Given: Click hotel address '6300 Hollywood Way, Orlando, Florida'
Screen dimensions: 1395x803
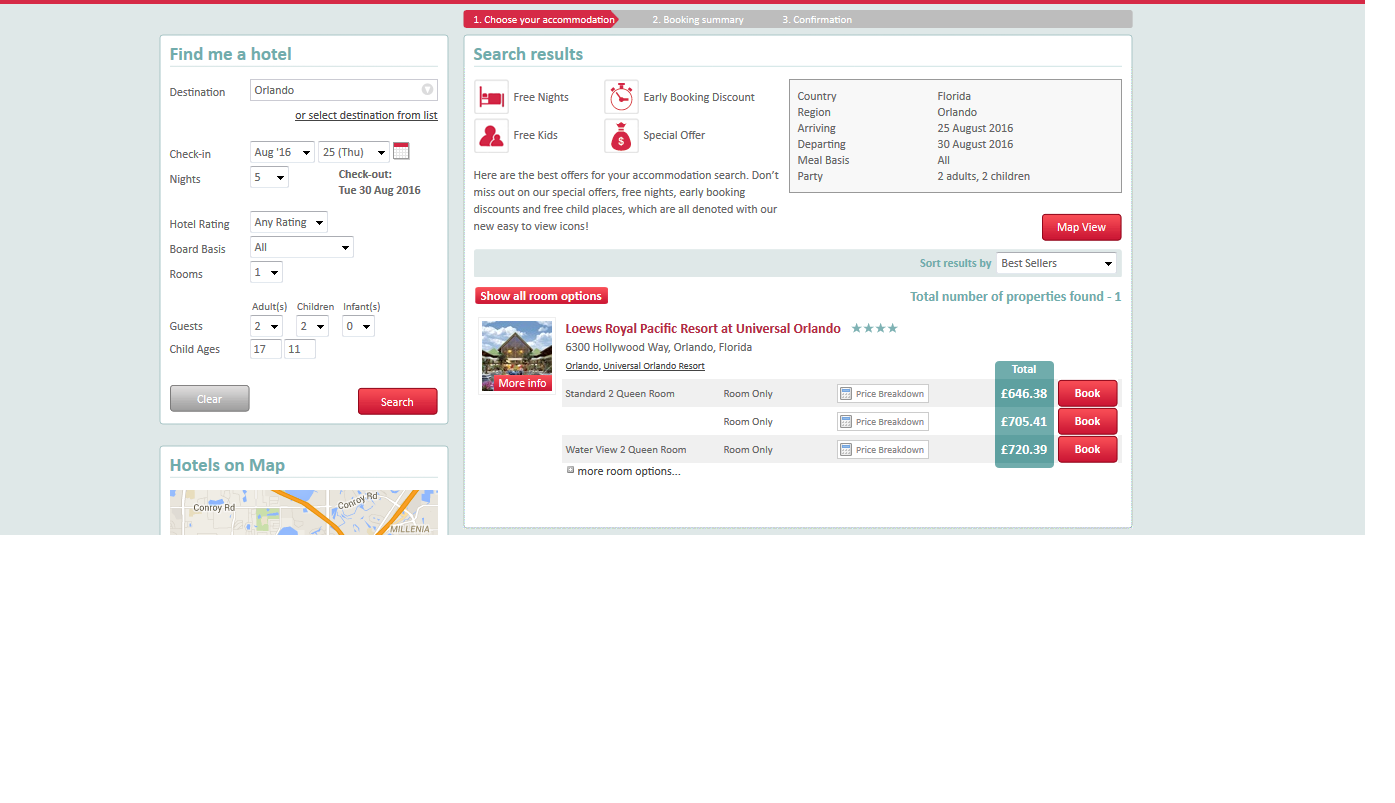Looking at the screenshot, I should 659,347.
